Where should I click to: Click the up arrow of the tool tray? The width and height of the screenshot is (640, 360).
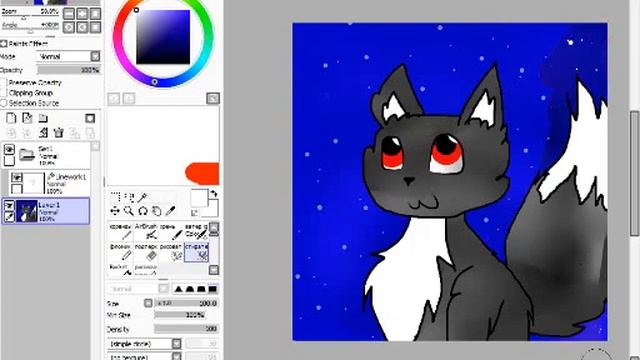pos(214,228)
